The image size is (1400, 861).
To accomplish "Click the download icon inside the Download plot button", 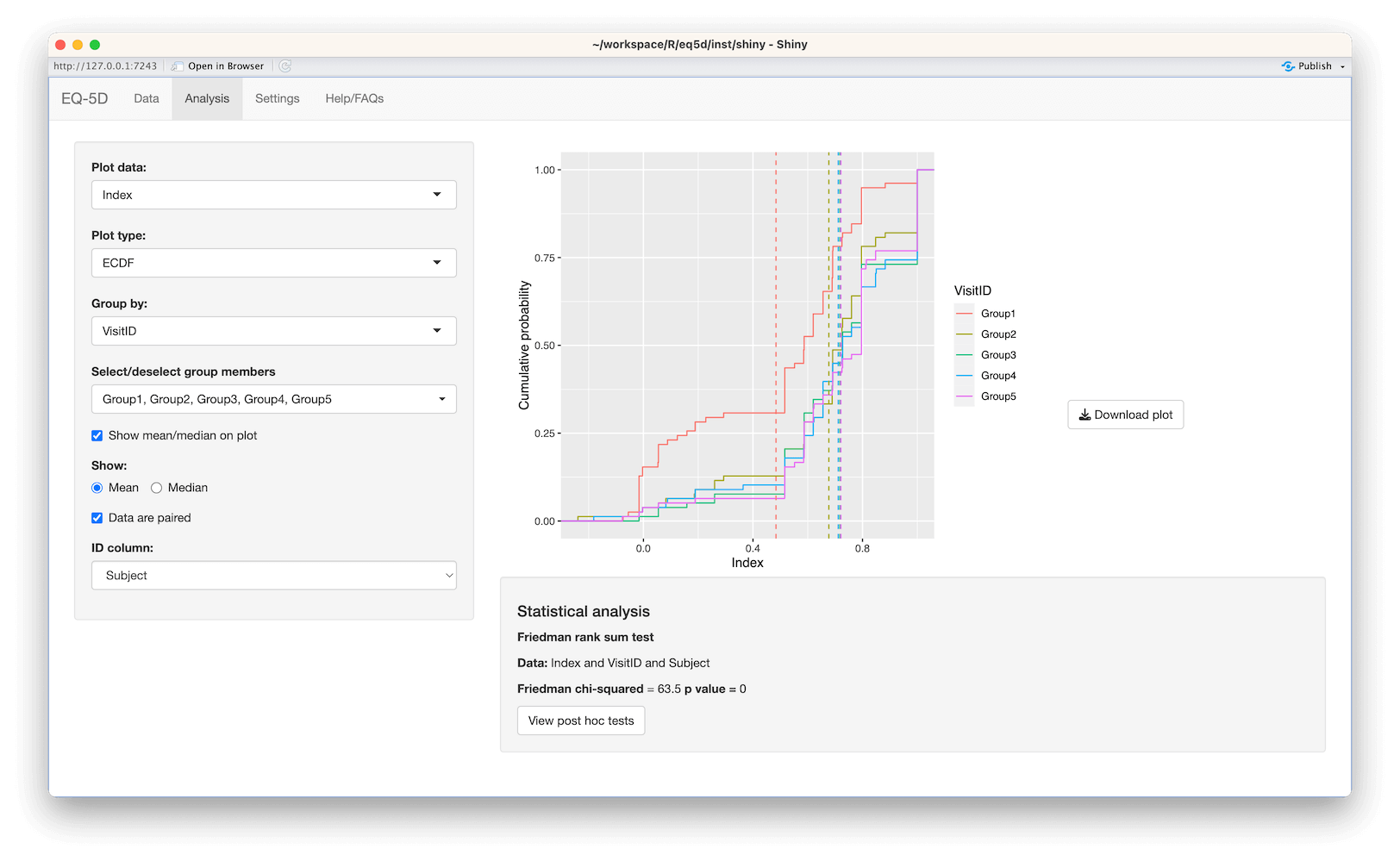I will coord(1085,415).
